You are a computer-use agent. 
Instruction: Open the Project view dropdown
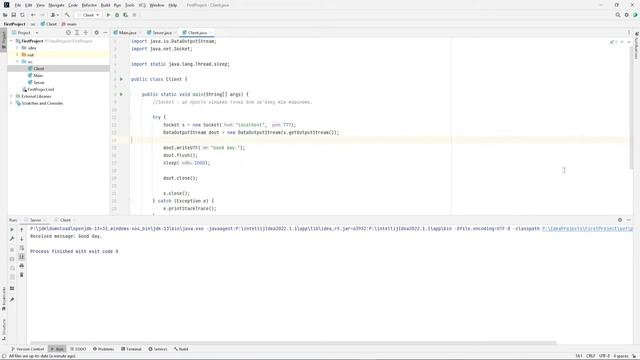coord(25,33)
